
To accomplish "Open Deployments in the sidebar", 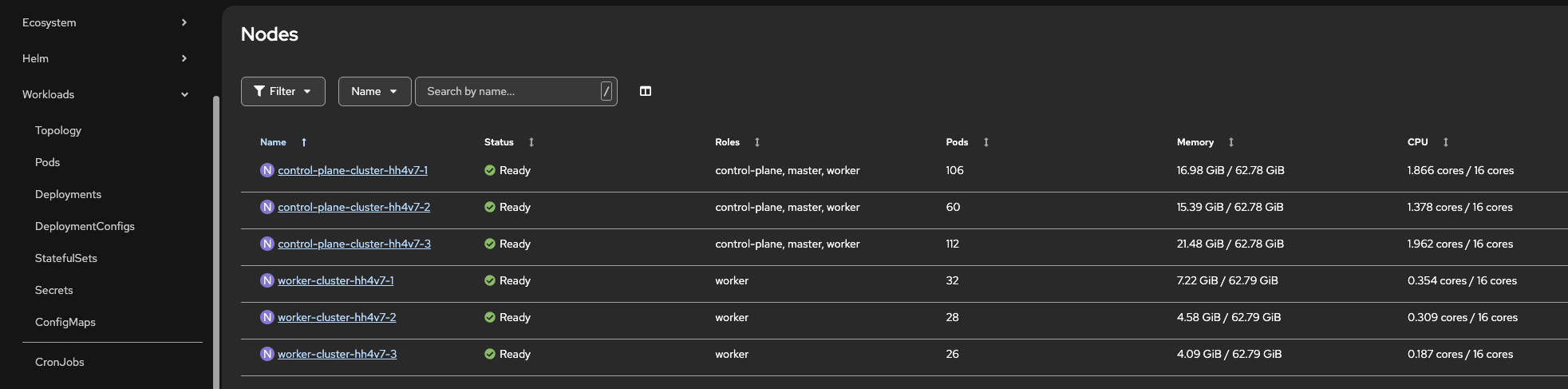I will pos(68,194).
